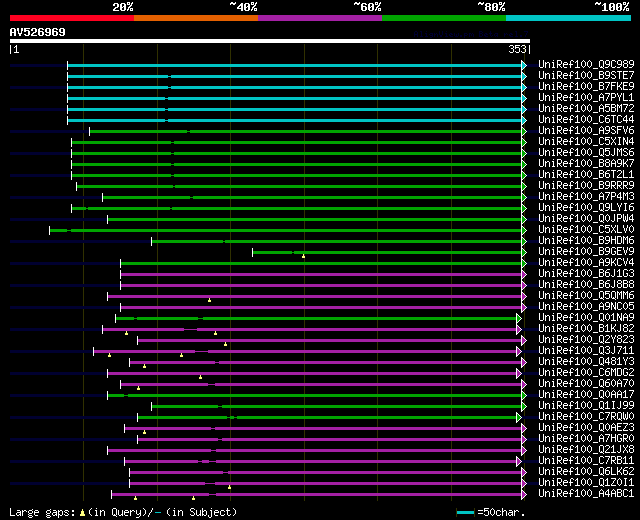Click the UniRef100_A9NC05 label
The width and height of the screenshot is (640, 520).
coord(586,307)
